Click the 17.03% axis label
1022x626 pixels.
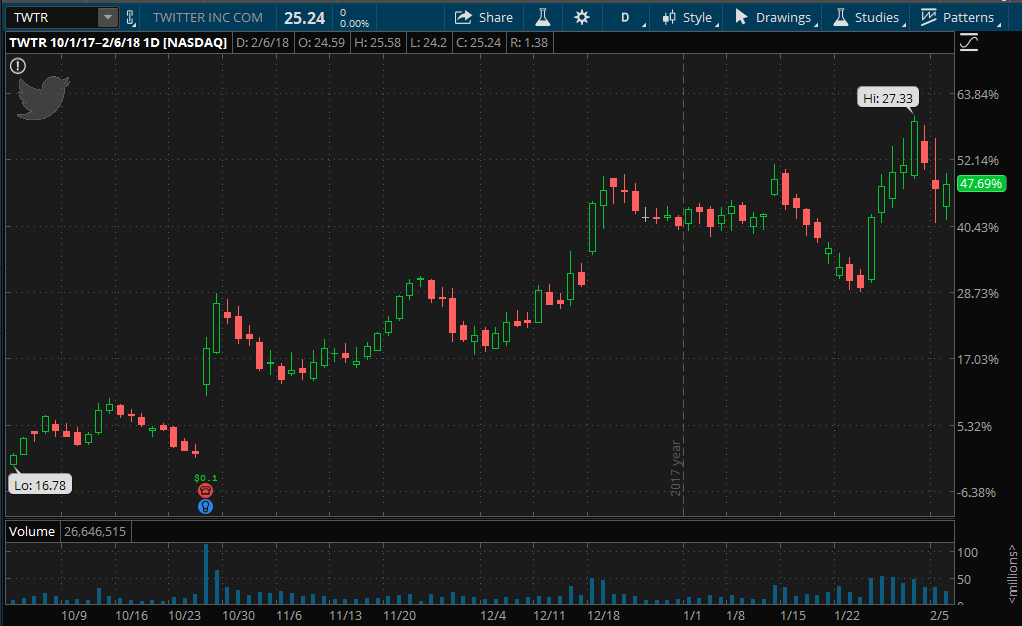[978, 359]
